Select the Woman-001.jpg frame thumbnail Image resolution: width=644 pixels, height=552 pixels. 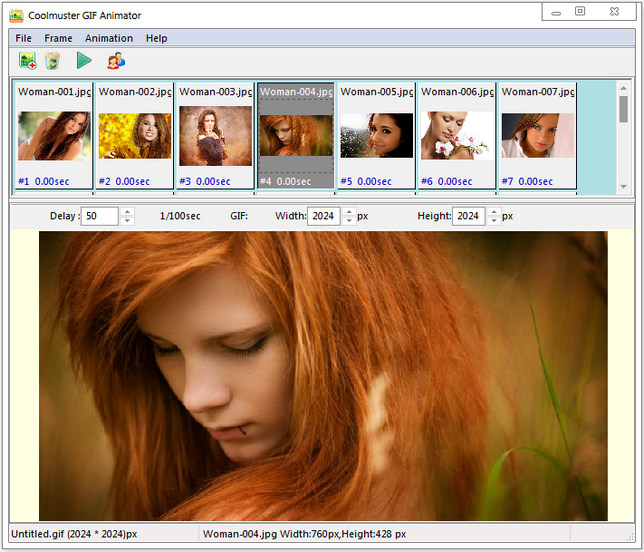click(x=54, y=136)
